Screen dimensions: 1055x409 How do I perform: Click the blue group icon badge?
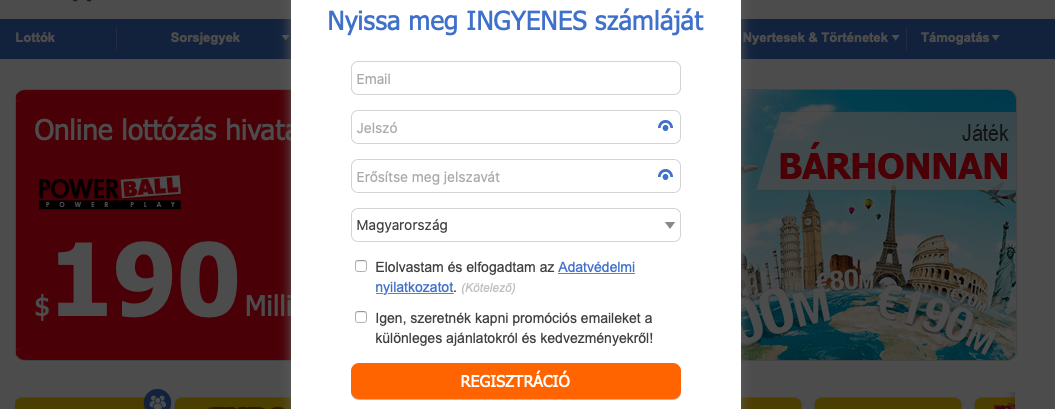pos(156,400)
